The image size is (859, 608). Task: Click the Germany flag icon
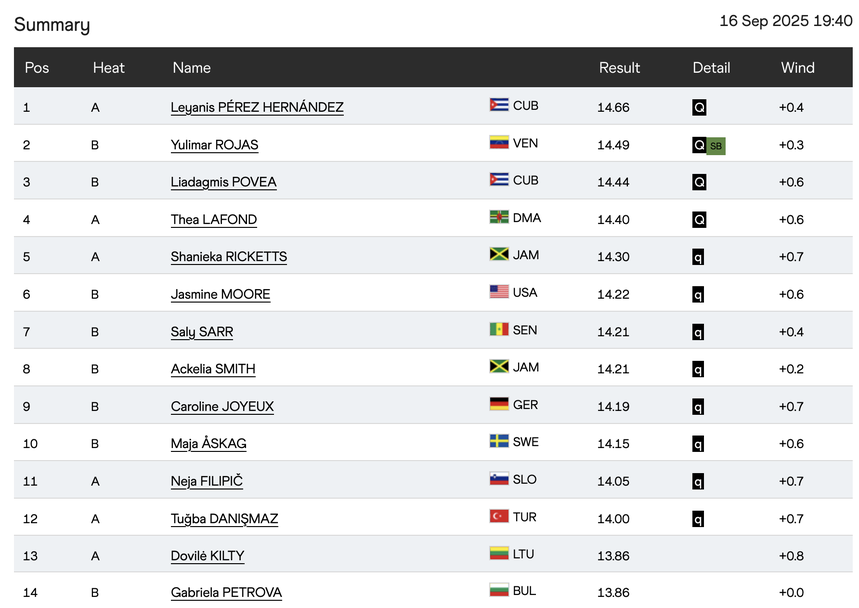pos(499,405)
